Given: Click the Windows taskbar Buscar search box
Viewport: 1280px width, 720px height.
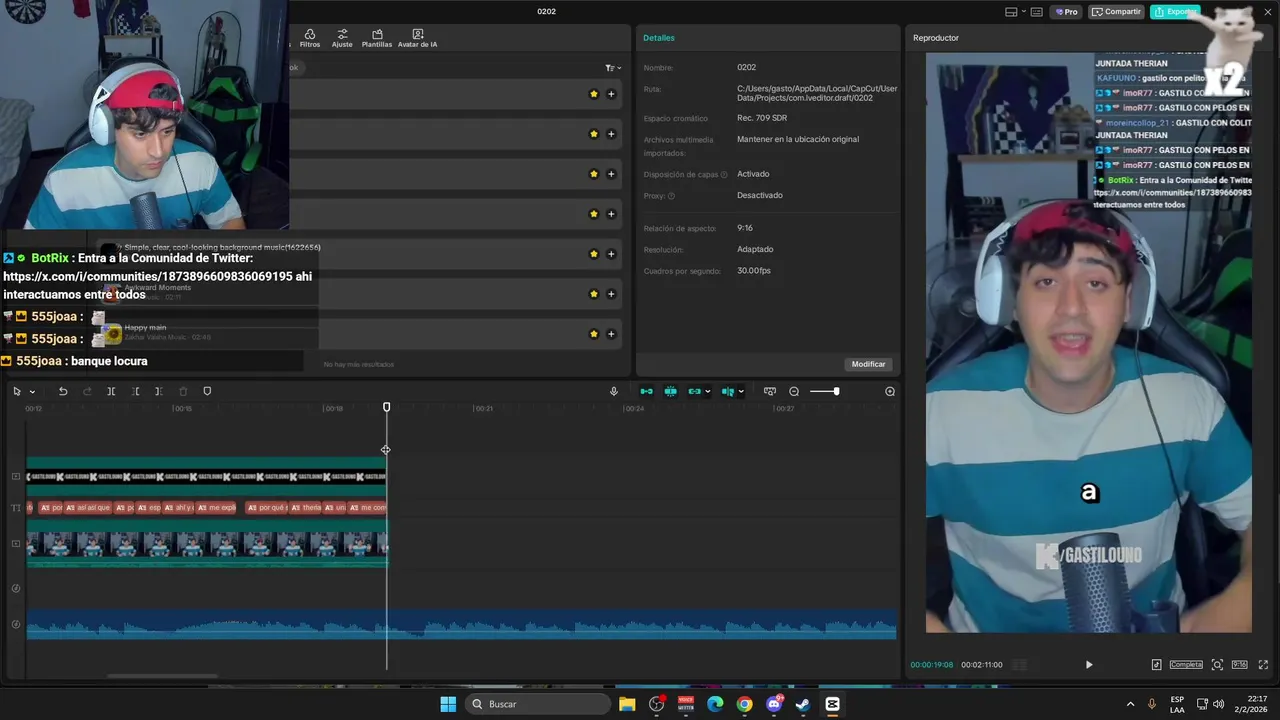Looking at the screenshot, I should 539,704.
